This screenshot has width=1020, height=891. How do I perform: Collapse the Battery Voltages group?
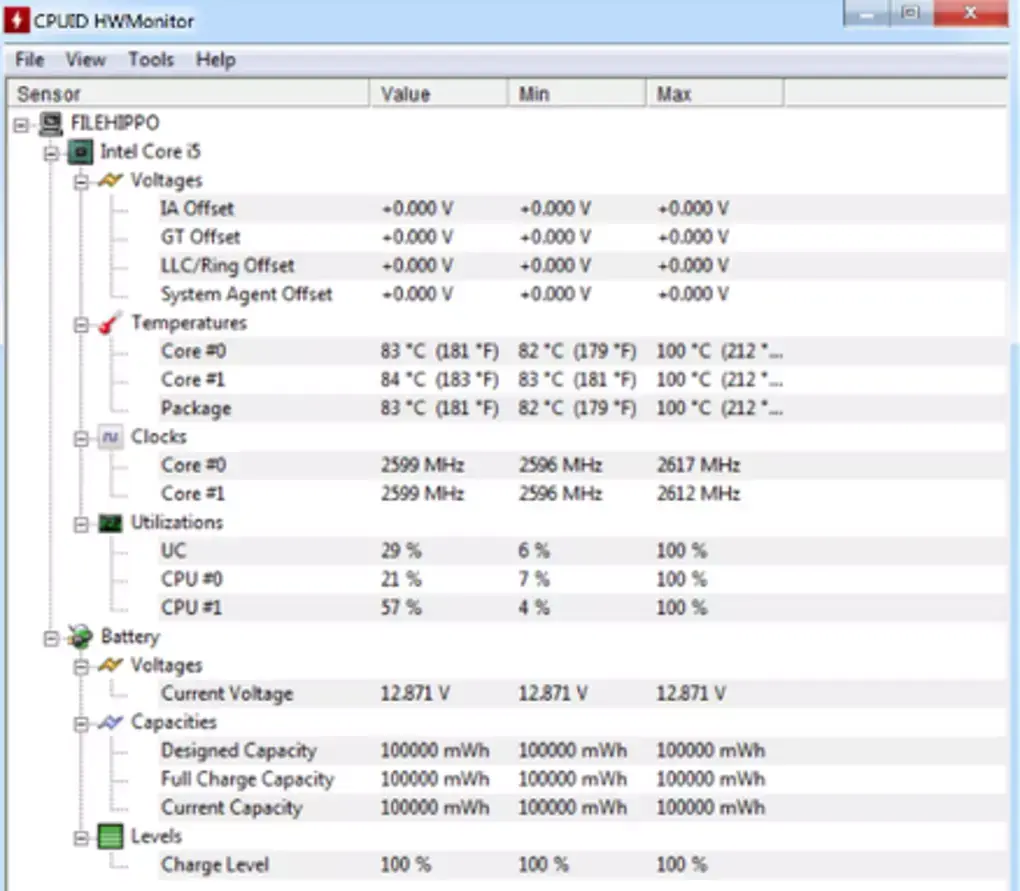tap(81, 667)
